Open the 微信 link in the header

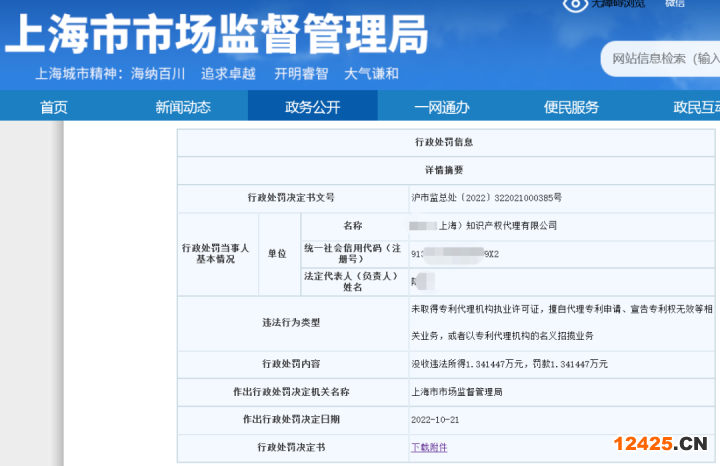pyautogui.click(x=675, y=4)
